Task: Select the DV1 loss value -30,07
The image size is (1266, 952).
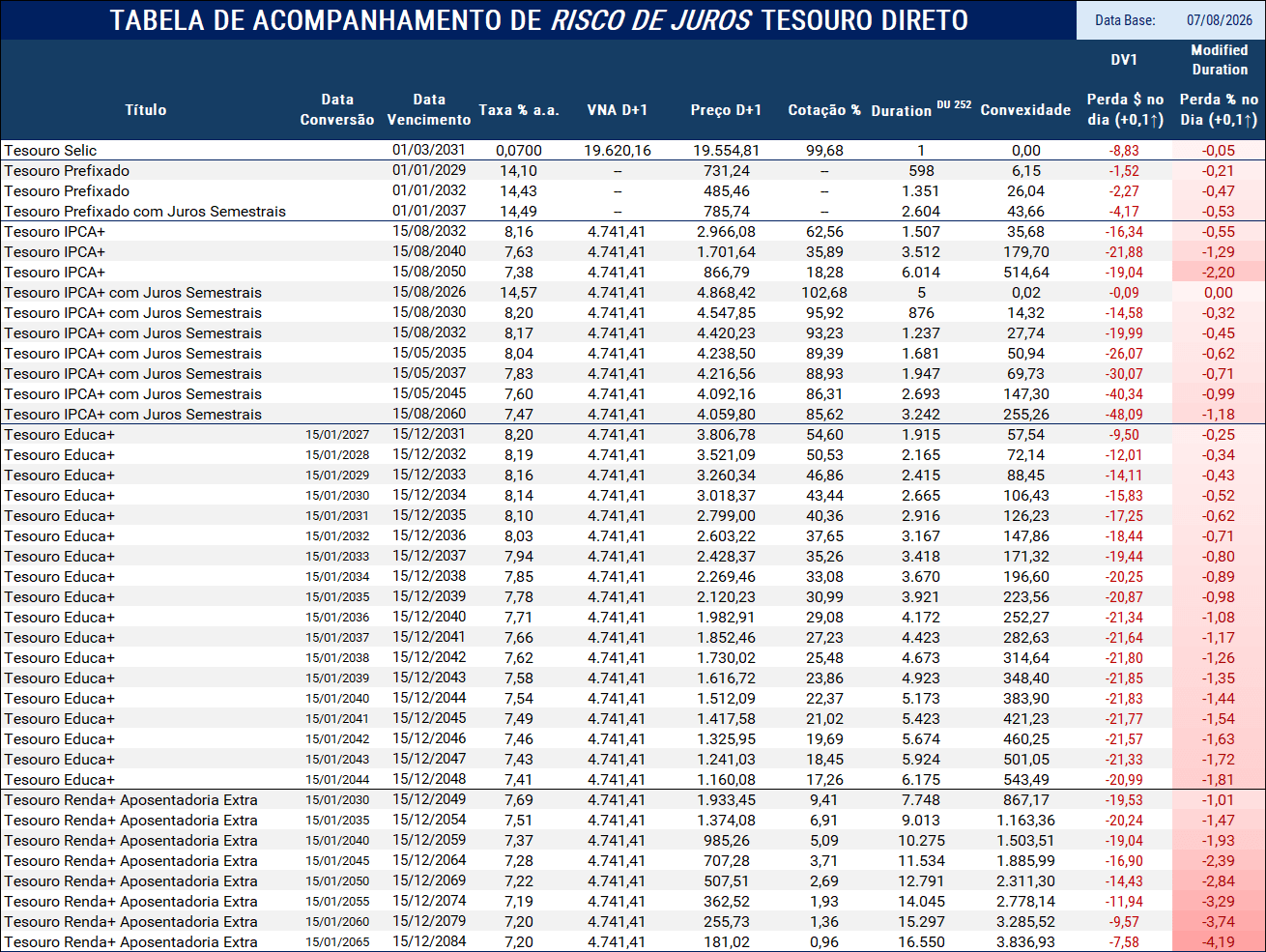Action: [x=1124, y=374]
